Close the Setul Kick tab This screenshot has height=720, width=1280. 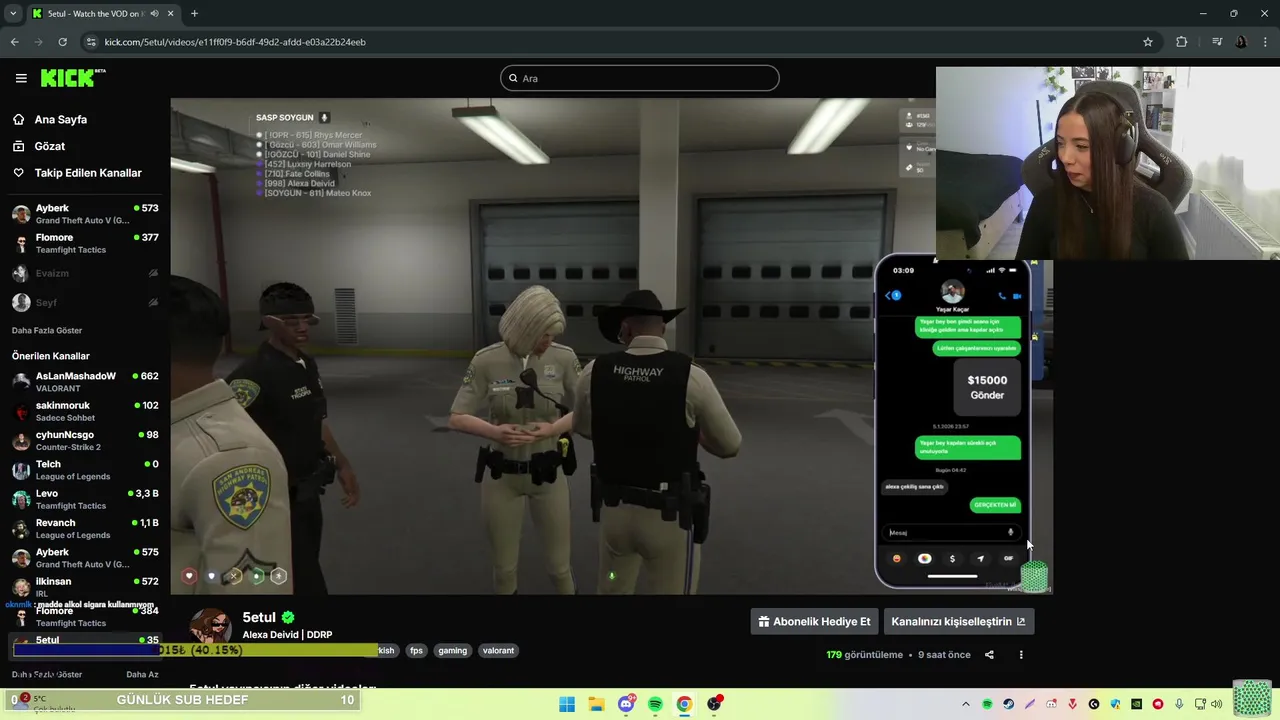(x=171, y=14)
